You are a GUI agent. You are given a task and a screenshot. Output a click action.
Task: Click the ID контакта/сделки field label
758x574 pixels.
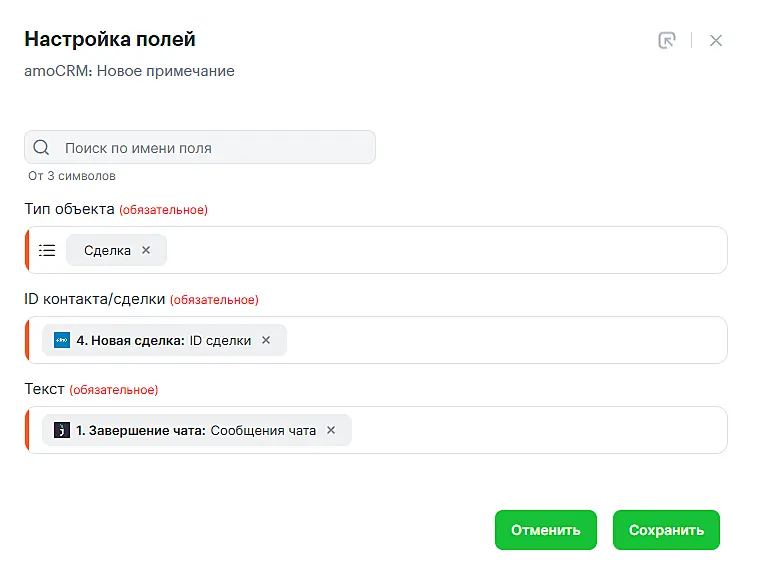94,299
